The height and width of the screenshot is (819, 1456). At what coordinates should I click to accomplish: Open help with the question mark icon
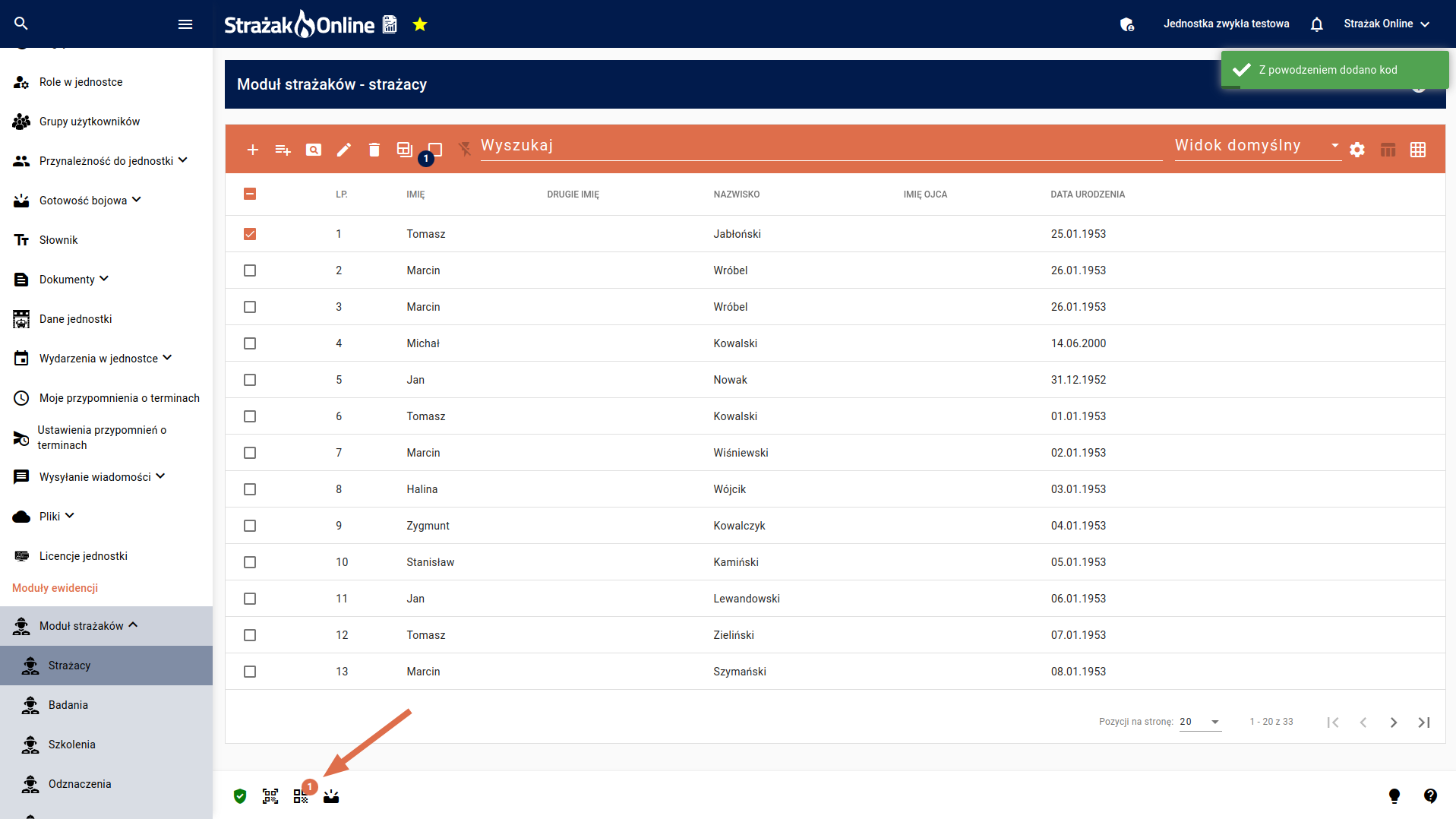coord(1430,795)
